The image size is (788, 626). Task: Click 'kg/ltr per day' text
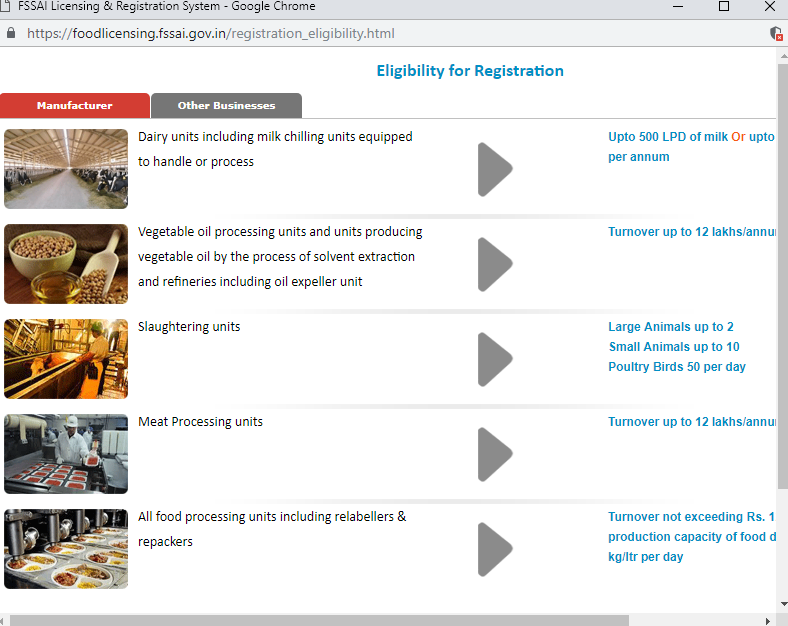[646, 557]
